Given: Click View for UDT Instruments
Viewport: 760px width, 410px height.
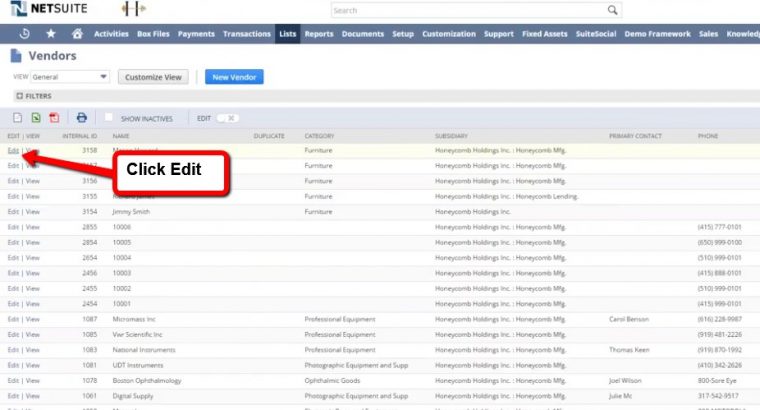Looking at the screenshot, I should pyautogui.click(x=32, y=365).
